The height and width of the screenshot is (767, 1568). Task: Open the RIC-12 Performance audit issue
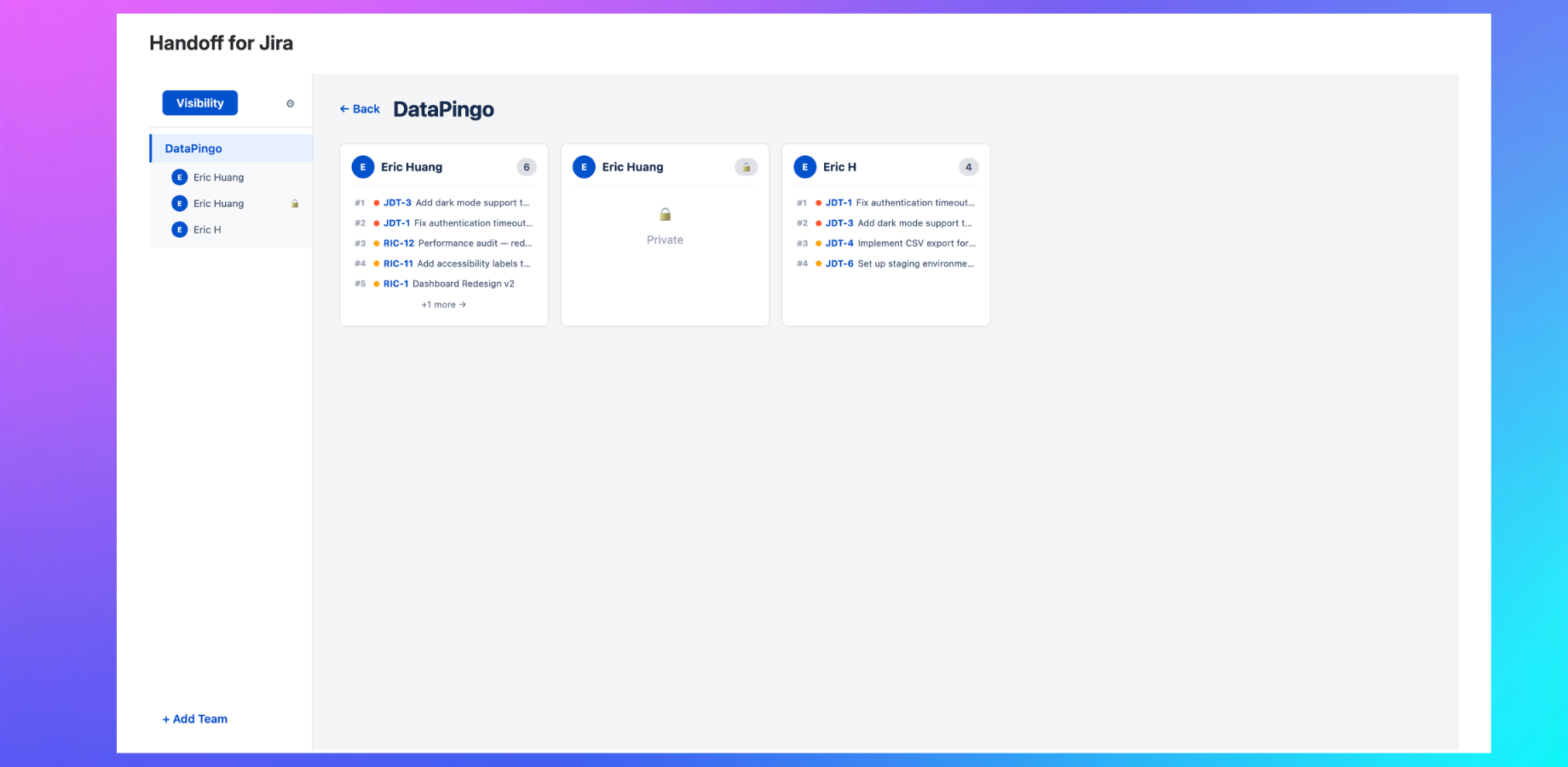coord(443,244)
